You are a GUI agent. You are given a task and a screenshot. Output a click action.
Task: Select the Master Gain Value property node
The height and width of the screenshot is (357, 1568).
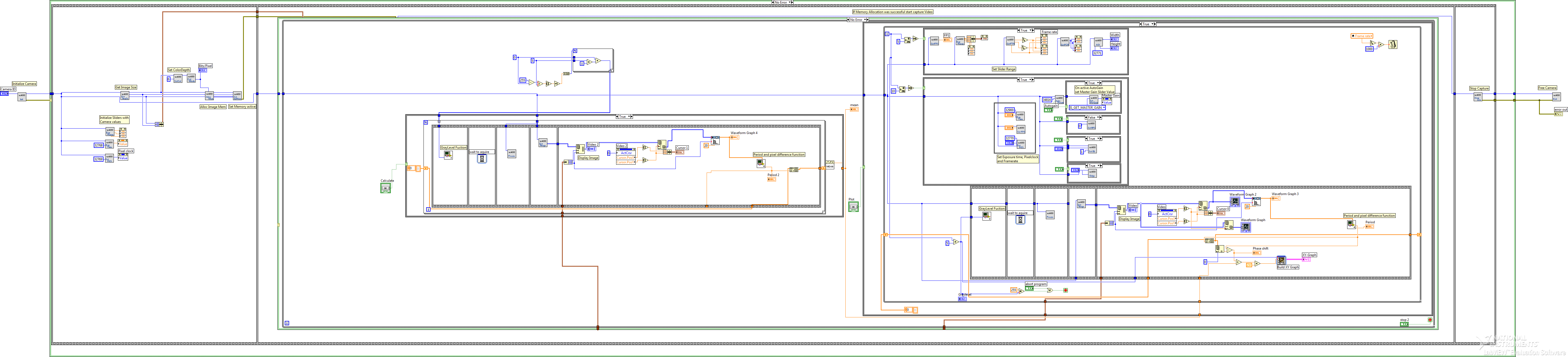click(1107, 102)
